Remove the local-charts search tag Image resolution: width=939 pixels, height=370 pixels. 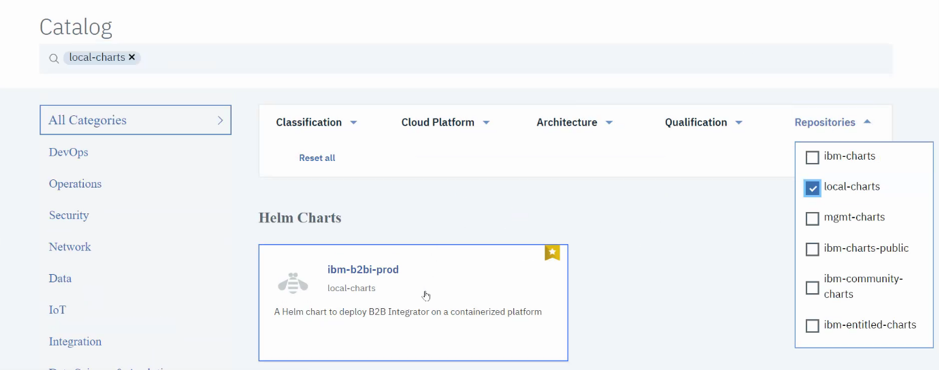[x=132, y=57]
